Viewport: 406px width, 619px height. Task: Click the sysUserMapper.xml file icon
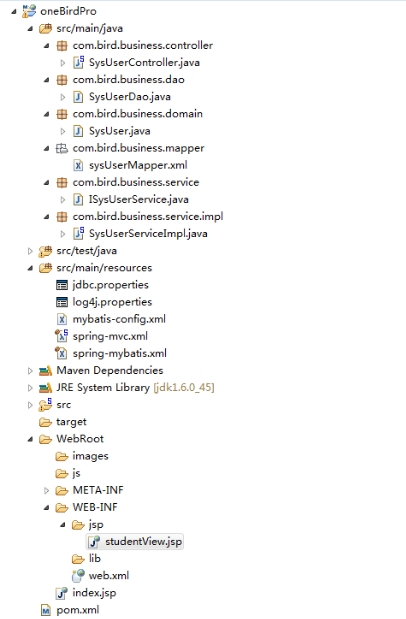click(78, 165)
